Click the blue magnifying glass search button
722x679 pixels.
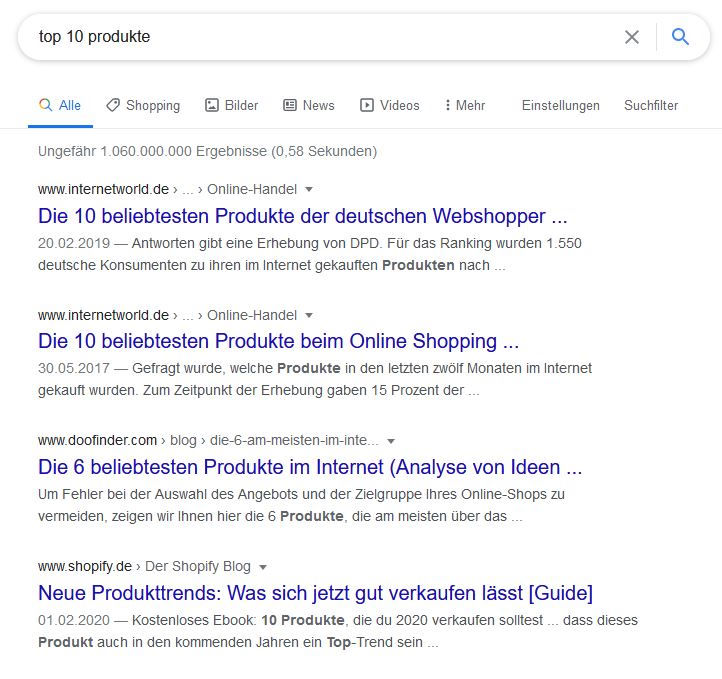[x=680, y=36]
